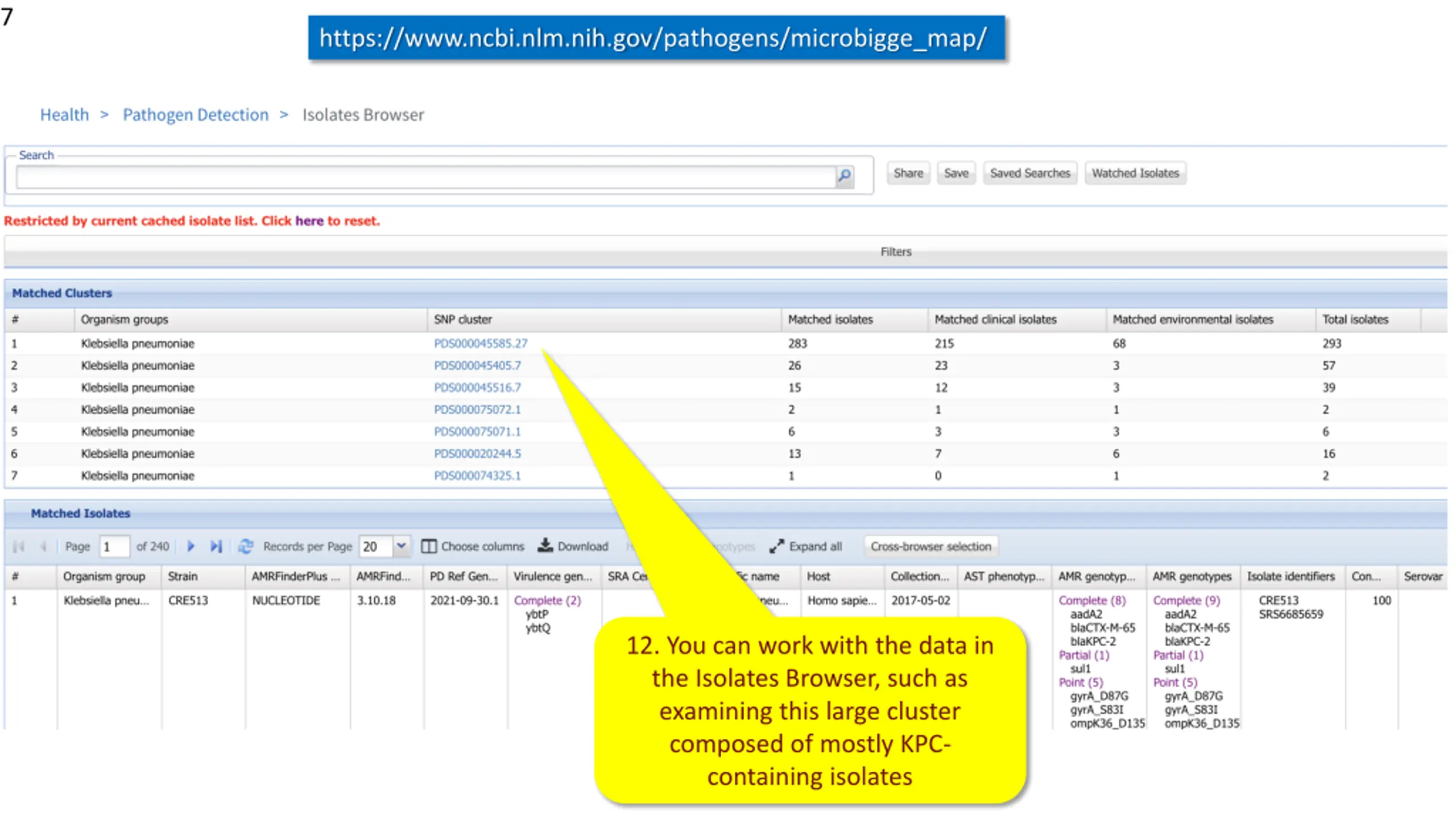Click the Share button

pyautogui.click(x=908, y=173)
